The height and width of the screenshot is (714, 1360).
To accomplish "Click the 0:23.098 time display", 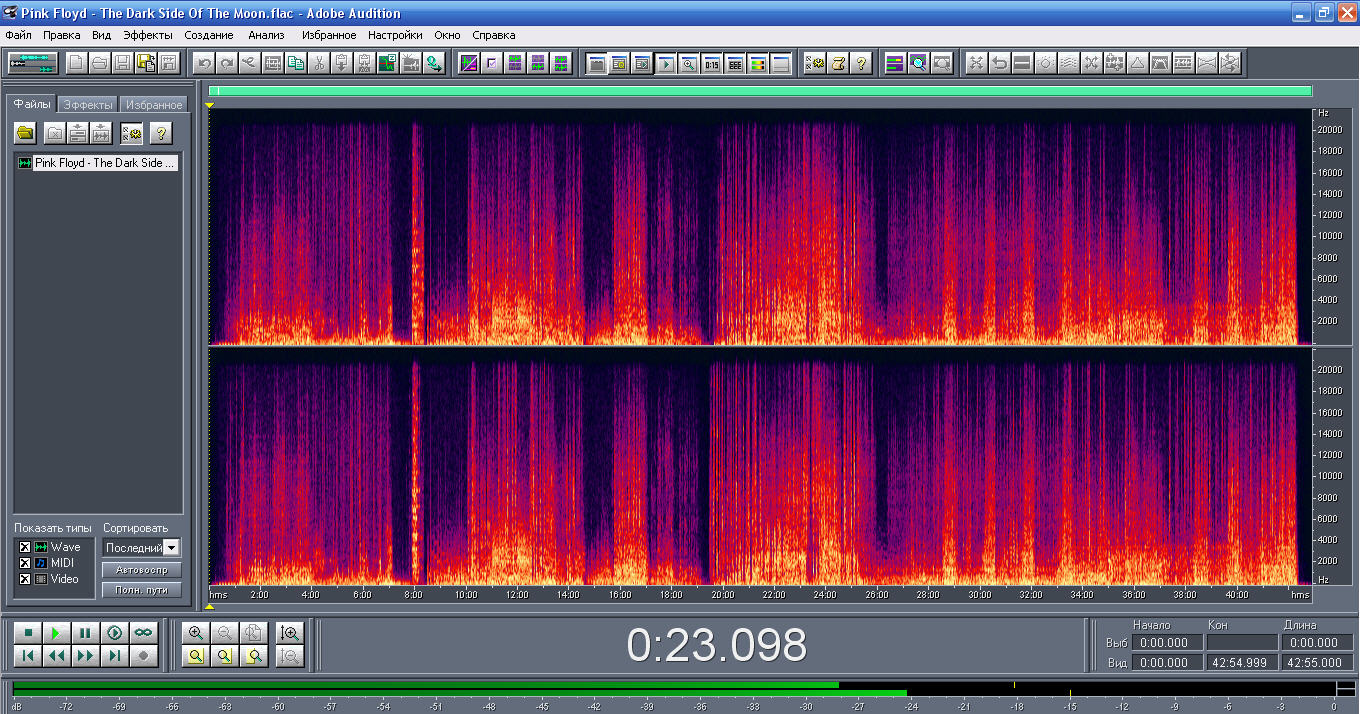I will coord(717,645).
